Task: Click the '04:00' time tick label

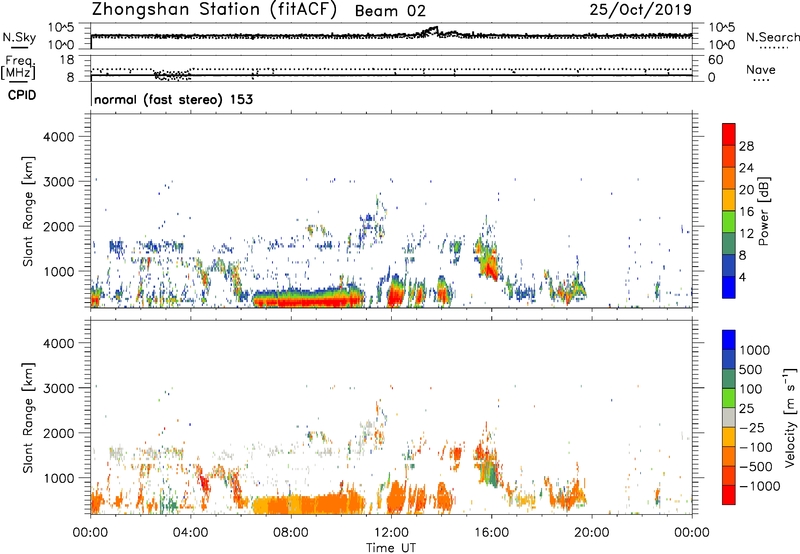Action: point(190,533)
